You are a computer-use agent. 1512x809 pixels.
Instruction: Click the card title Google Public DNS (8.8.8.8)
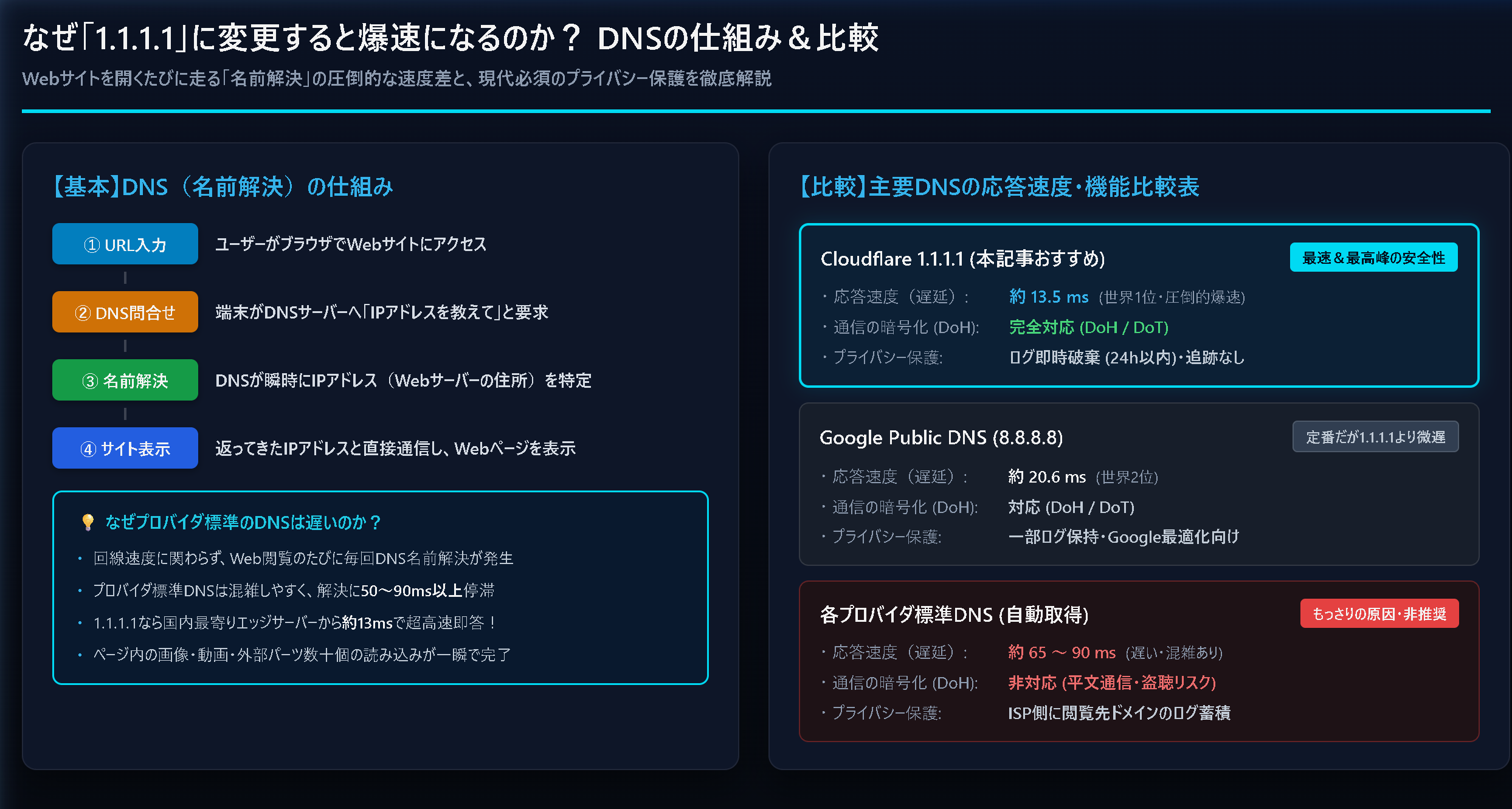(x=941, y=438)
